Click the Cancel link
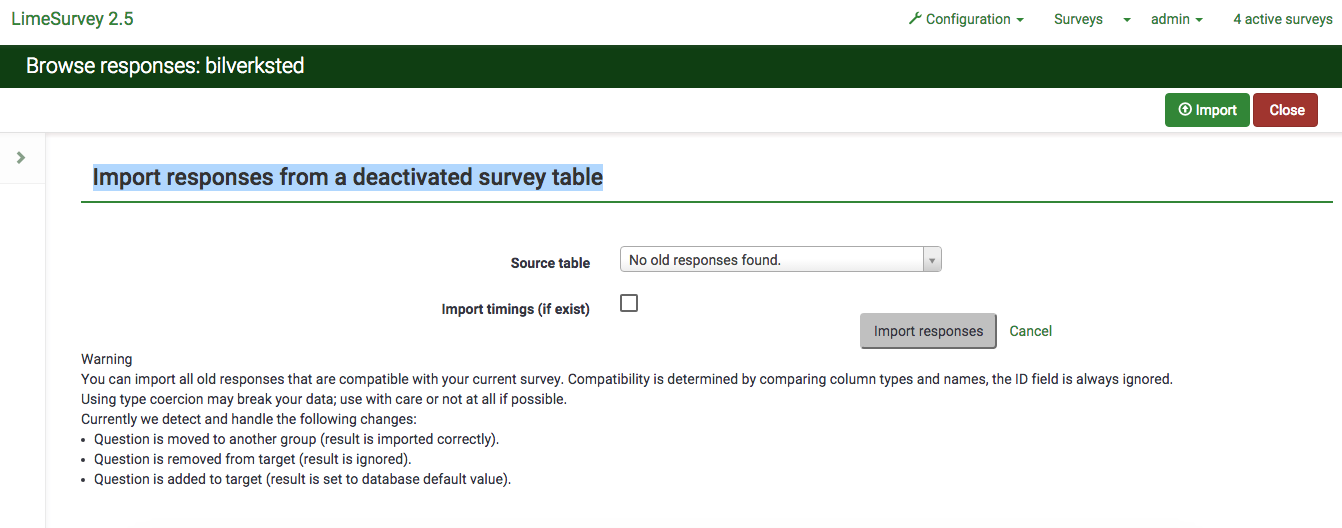This screenshot has height=528, width=1342. click(x=1030, y=331)
